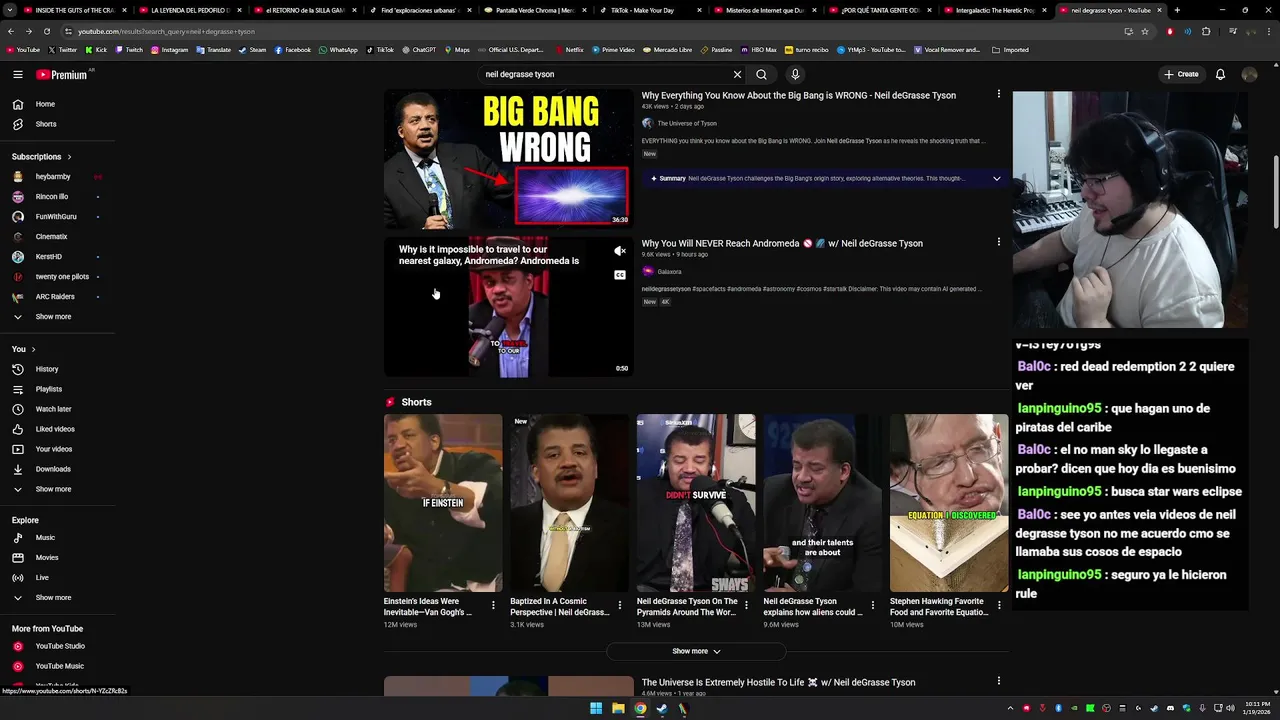Image resolution: width=1280 pixels, height=720 pixels.
Task: Open options menu for Andromeda video
Action: coord(998,242)
